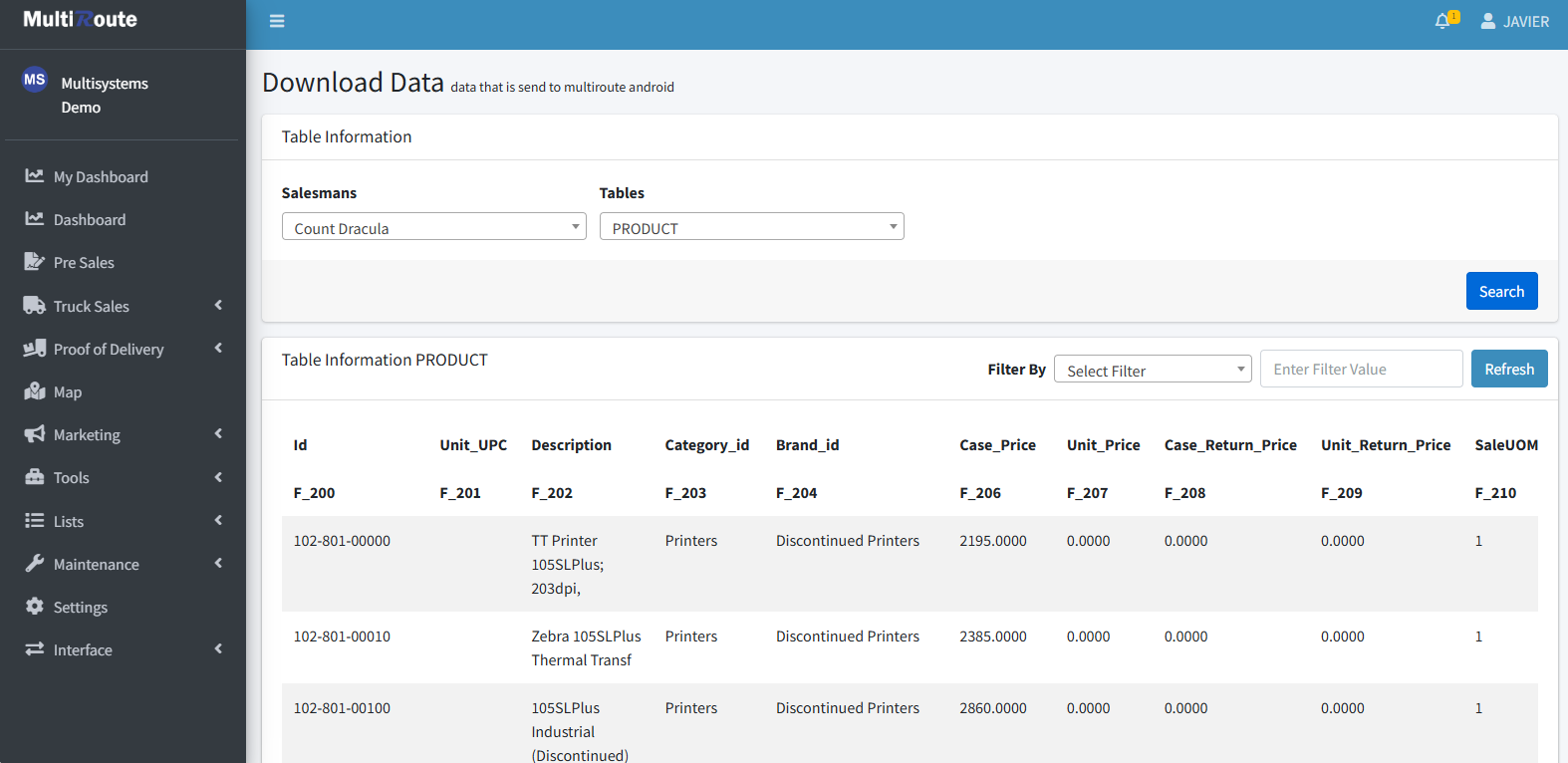
Task: Click the Enter Filter Value field
Action: 1360,369
